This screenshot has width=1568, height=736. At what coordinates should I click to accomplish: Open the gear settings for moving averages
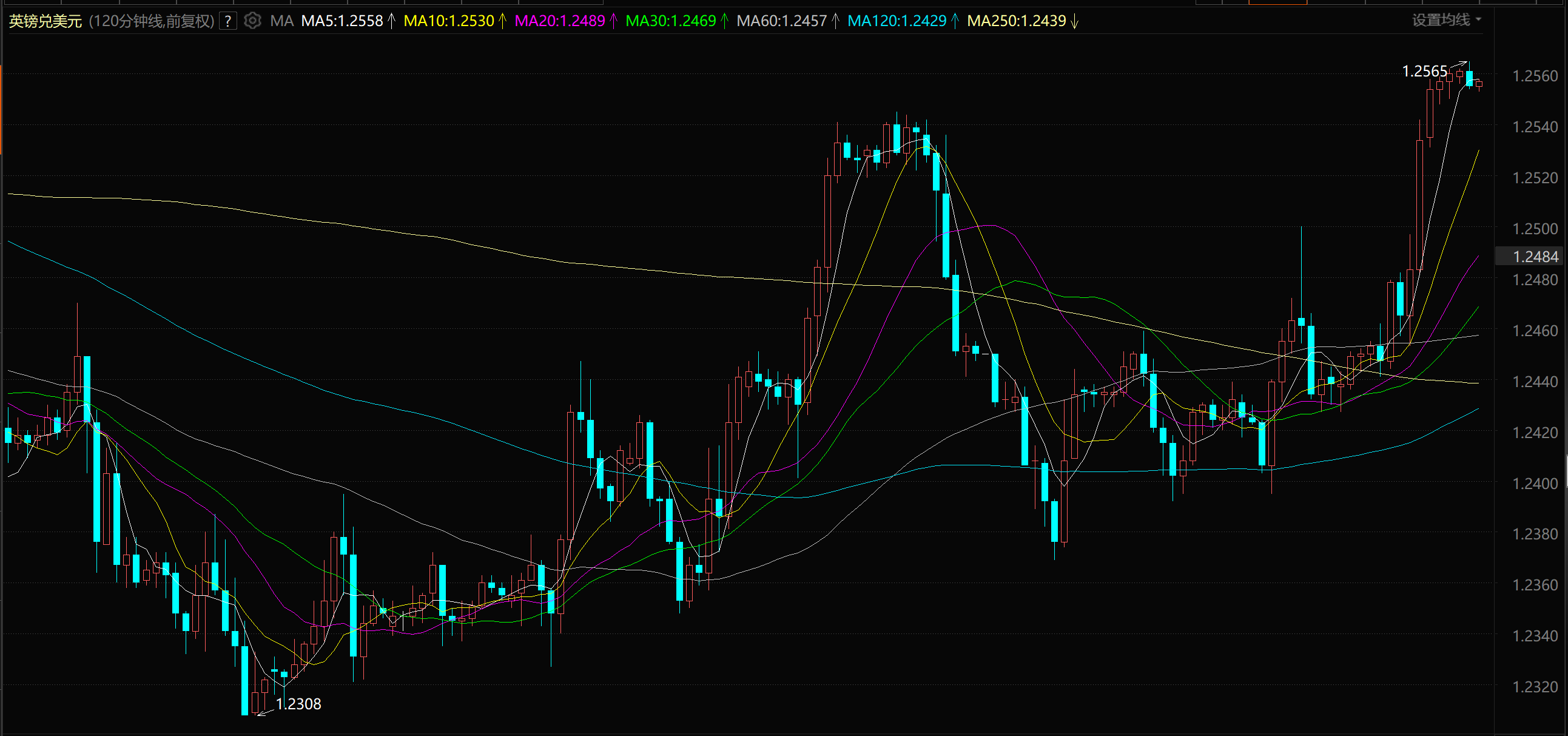(252, 21)
